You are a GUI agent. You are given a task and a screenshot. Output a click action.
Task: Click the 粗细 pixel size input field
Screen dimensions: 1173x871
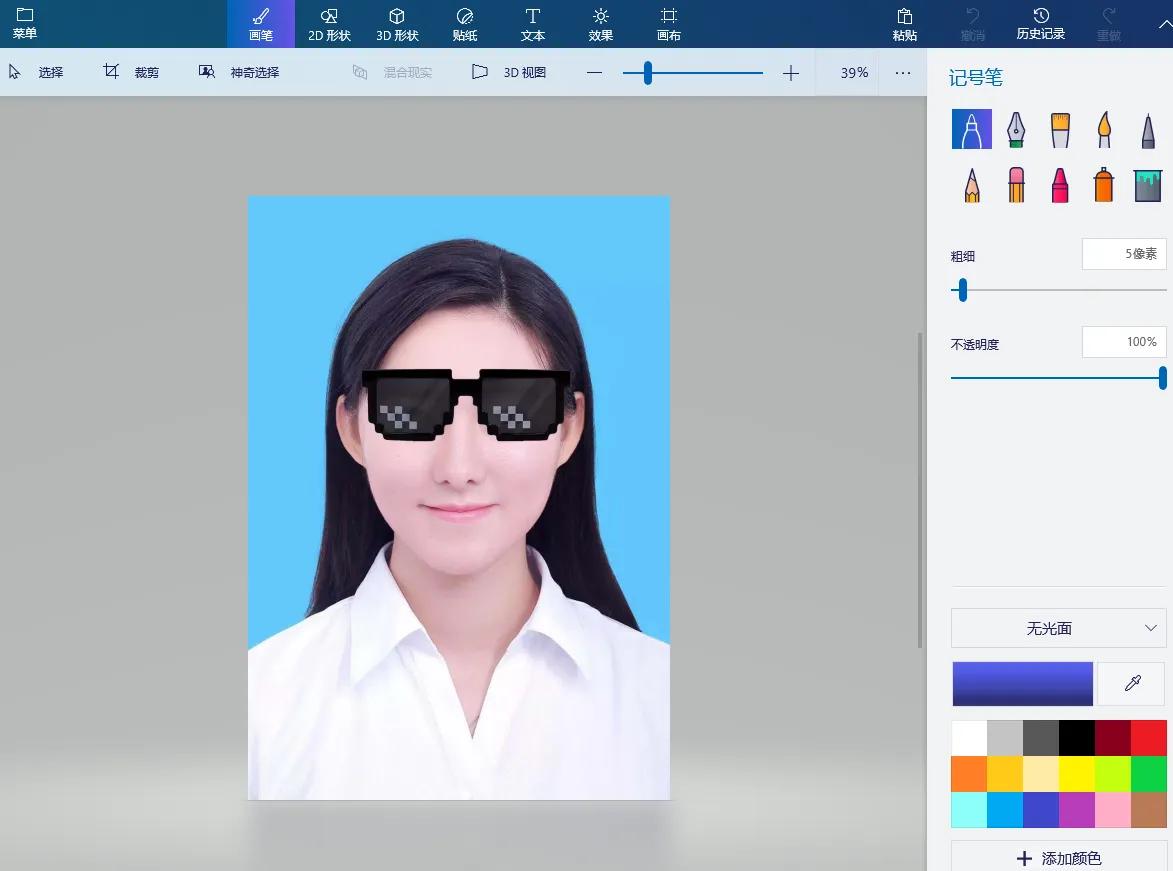click(x=1124, y=253)
